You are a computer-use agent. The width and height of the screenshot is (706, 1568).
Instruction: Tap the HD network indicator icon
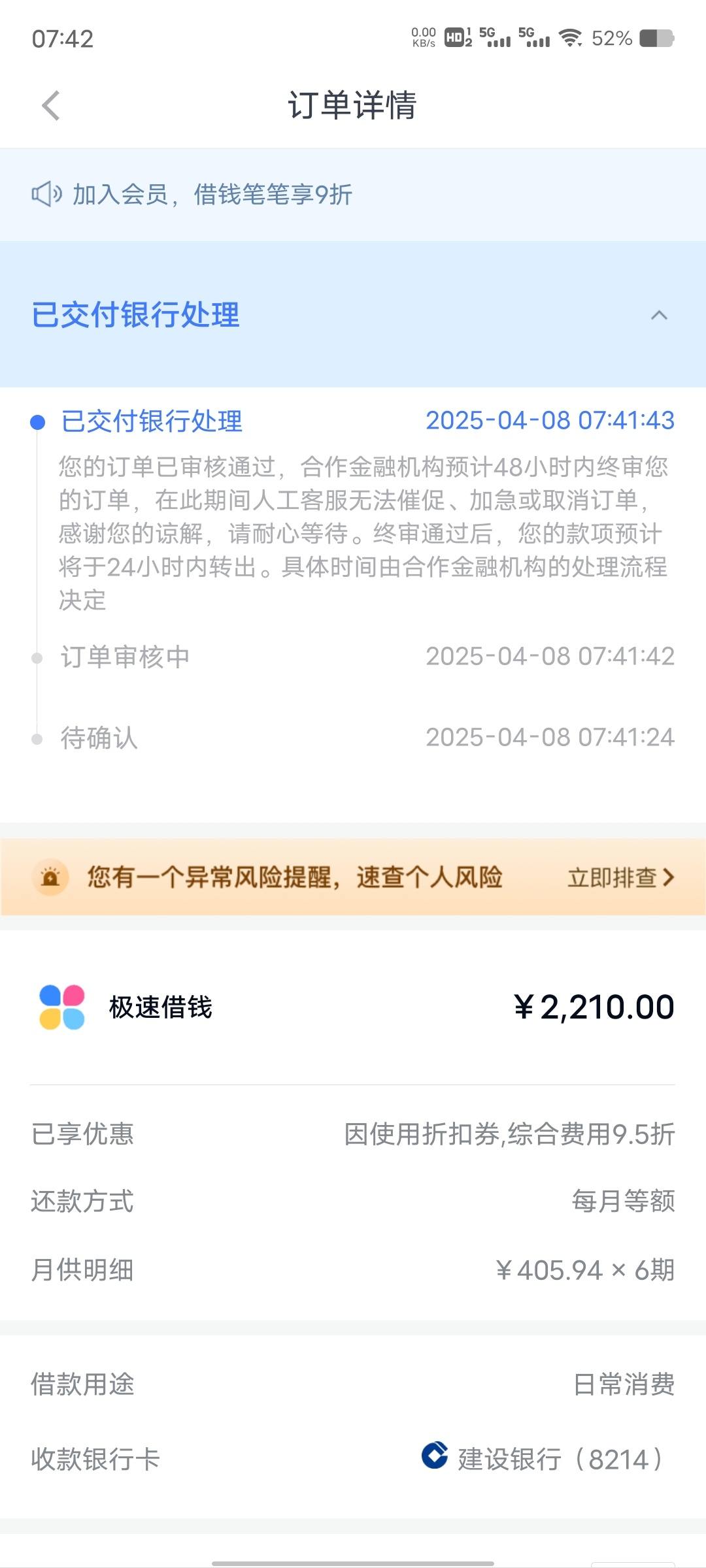pos(458,38)
